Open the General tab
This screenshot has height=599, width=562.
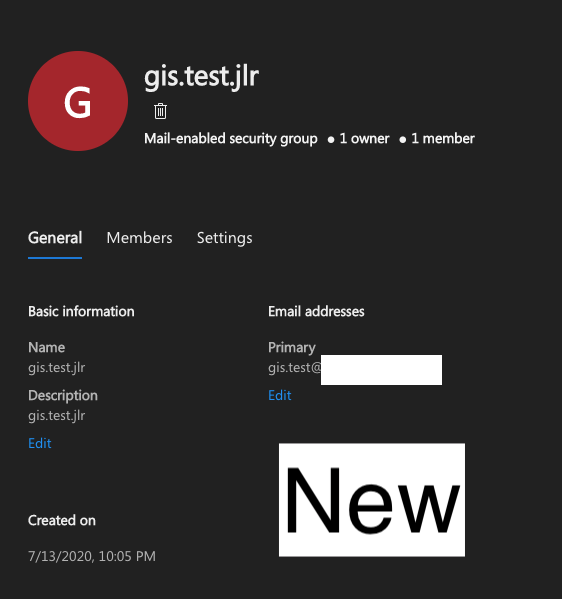tap(55, 238)
